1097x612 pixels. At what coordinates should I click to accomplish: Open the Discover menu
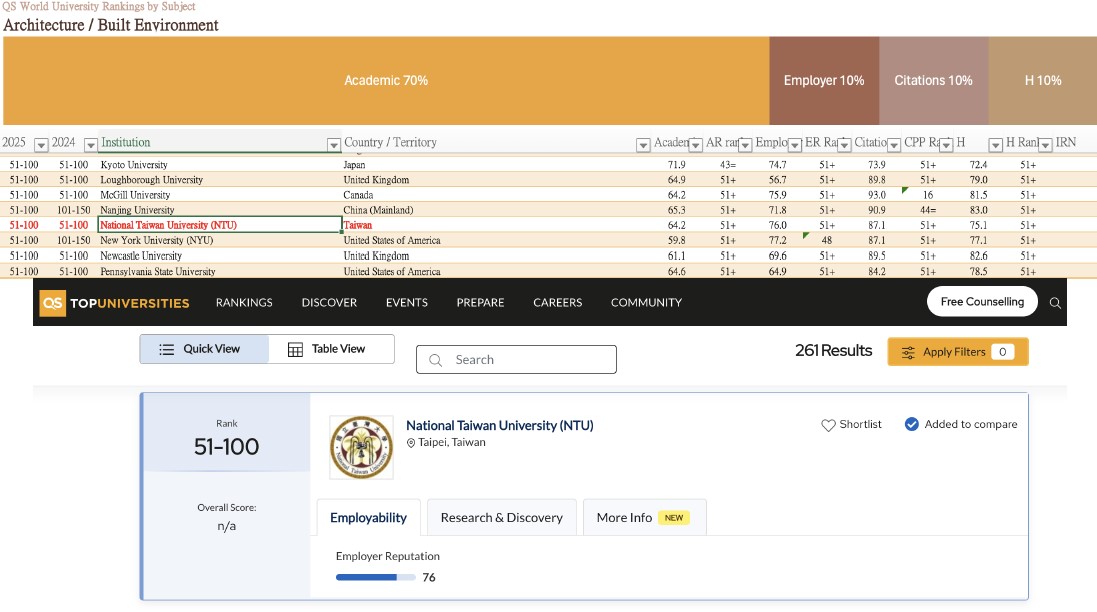coord(330,303)
